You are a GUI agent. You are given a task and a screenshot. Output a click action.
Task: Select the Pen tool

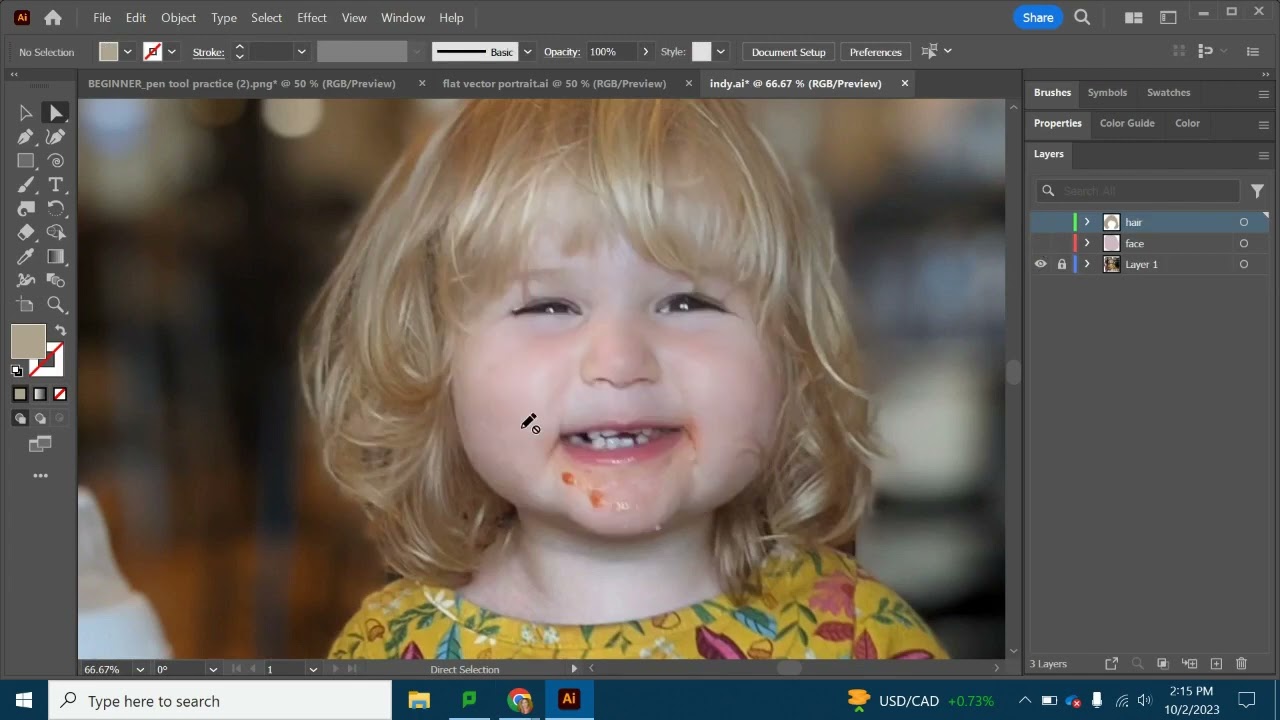pos(26,137)
